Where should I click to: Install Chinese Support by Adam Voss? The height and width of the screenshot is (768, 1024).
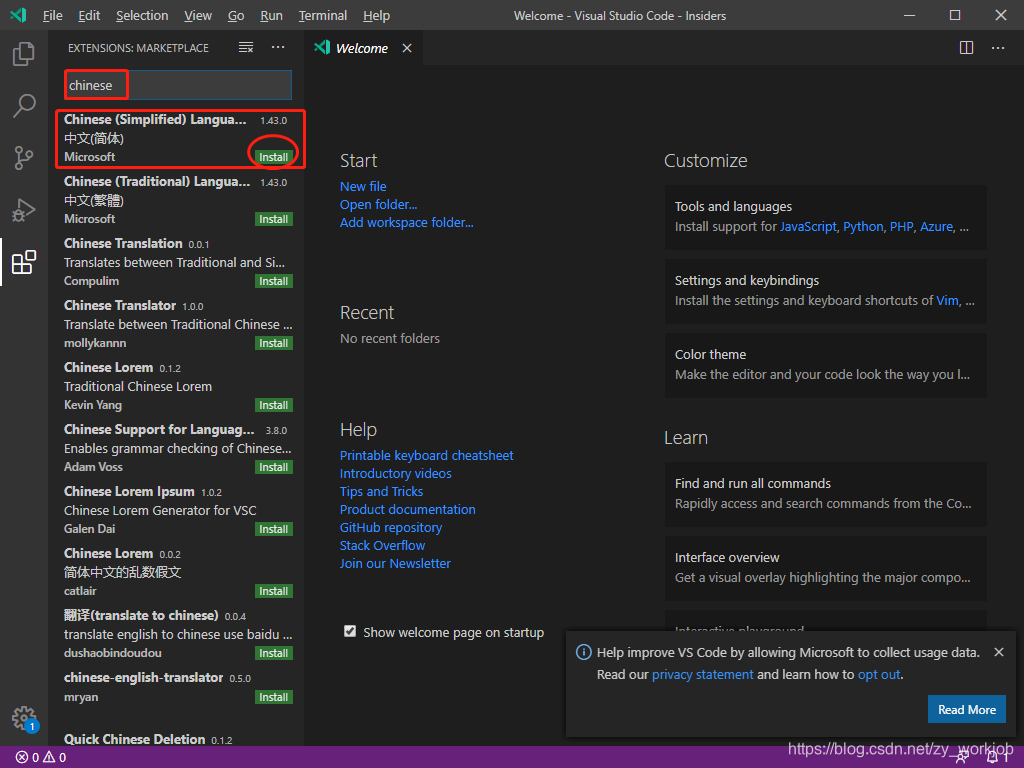[273, 467]
